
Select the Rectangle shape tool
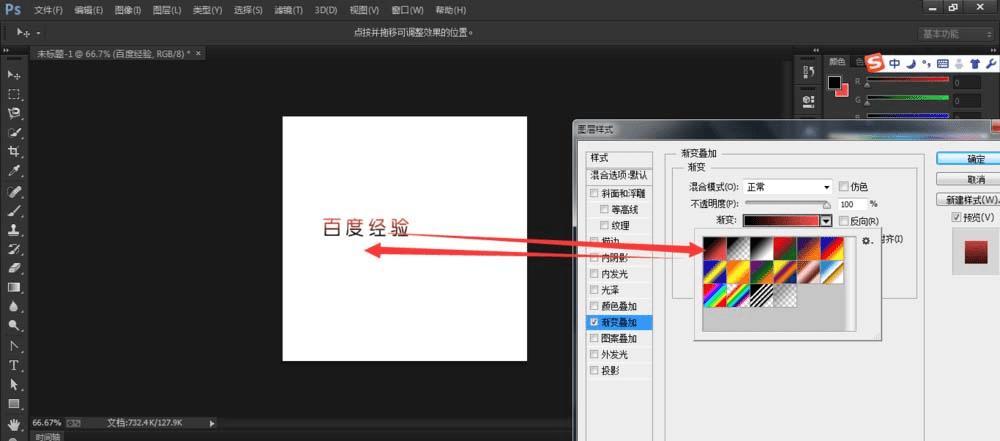click(14, 404)
